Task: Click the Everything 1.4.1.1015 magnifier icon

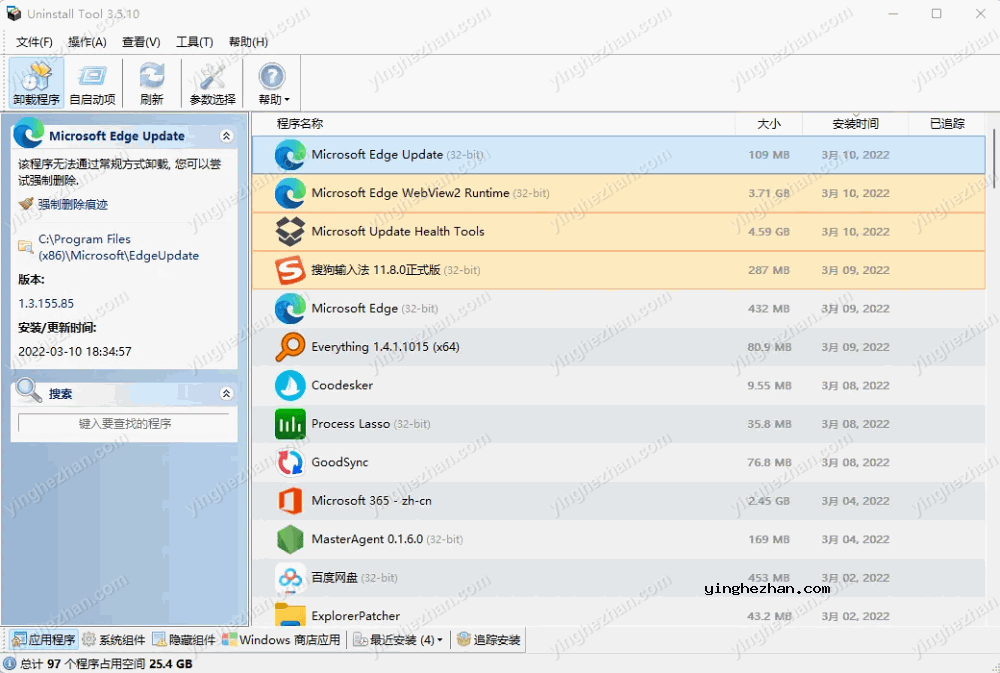Action: tap(290, 347)
